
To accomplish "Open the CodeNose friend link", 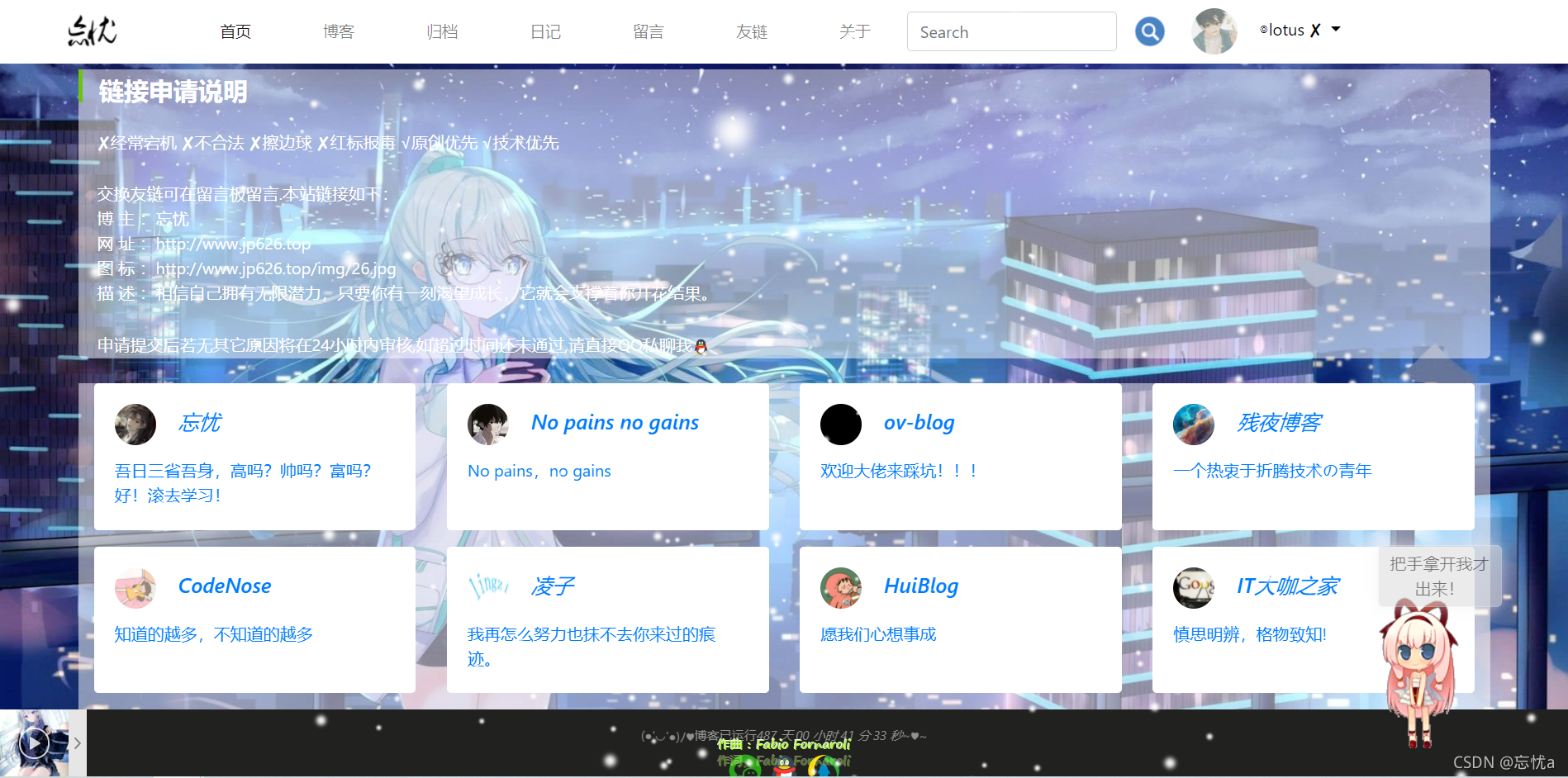I will click(225, 586).
